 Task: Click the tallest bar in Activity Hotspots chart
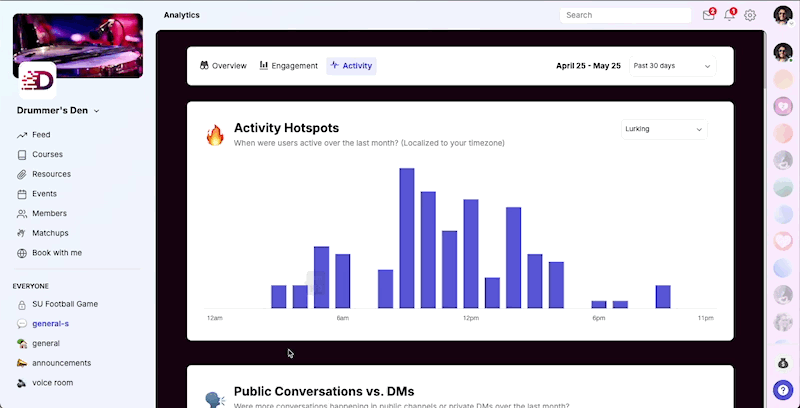pos(407,238)
